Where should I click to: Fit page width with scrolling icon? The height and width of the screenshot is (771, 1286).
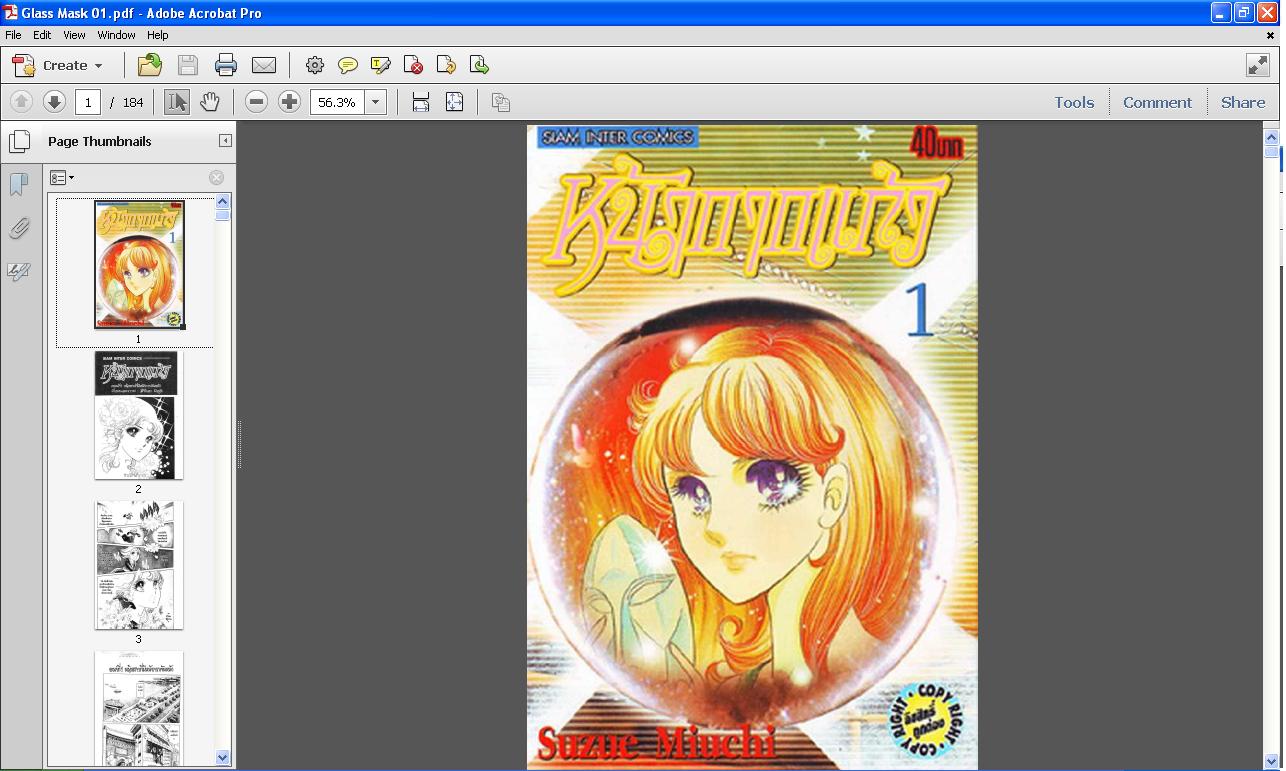(x=421, y=101)
